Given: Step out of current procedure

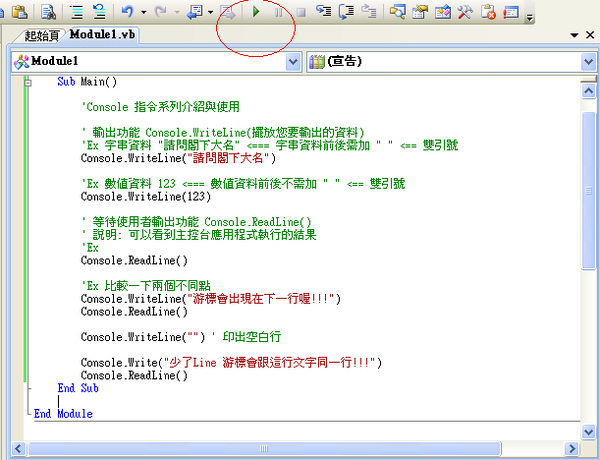Looking at the screenshot, I should (369, 12).
